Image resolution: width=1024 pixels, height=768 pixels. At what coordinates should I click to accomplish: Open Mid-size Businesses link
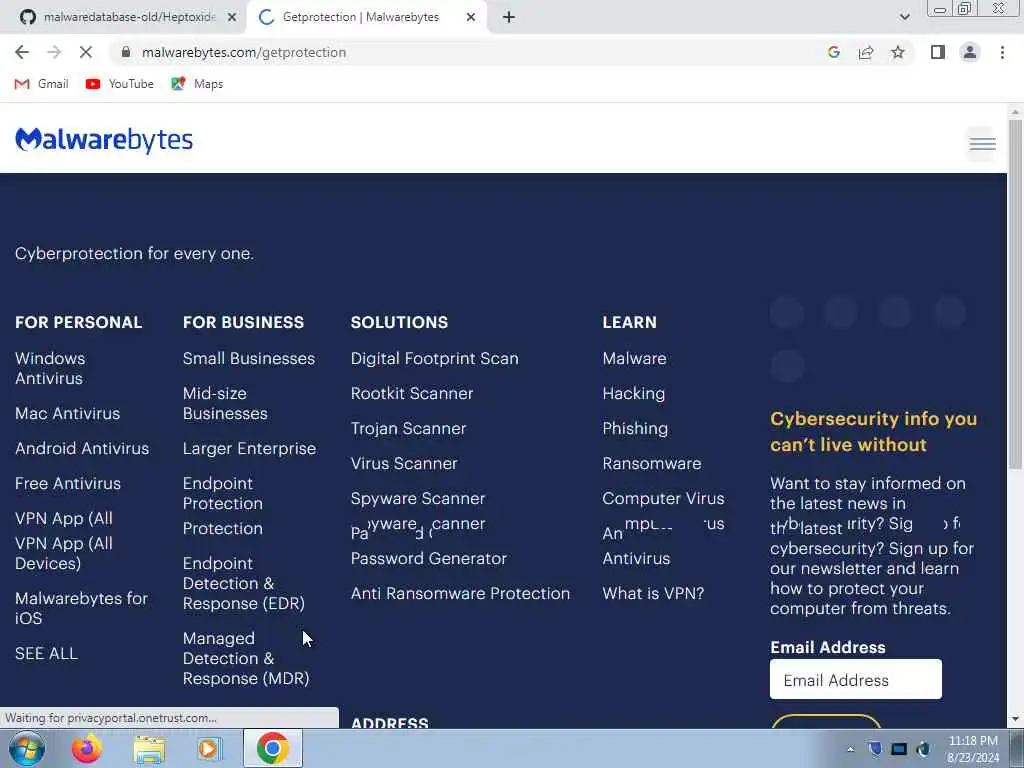(x=225, y=404)
